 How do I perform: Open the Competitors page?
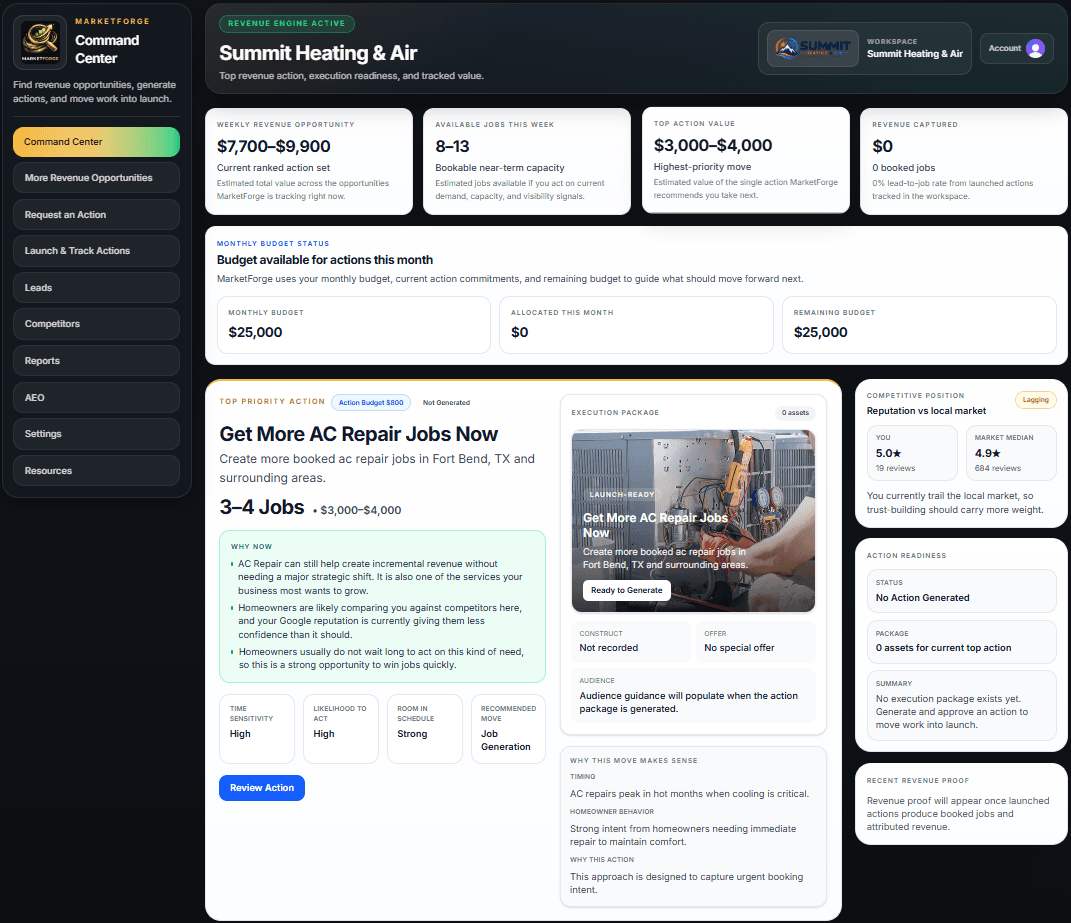[96, 324]
